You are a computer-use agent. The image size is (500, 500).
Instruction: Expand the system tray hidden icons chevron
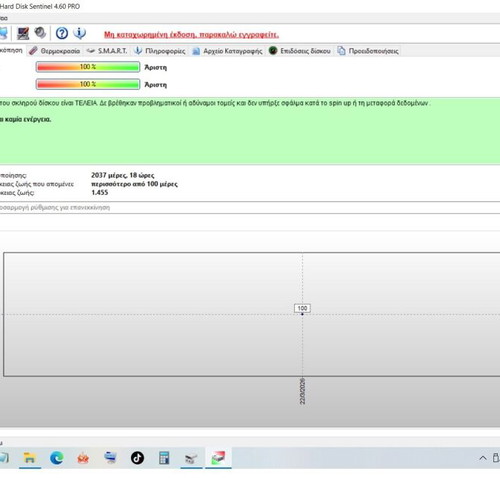point(483,458)
